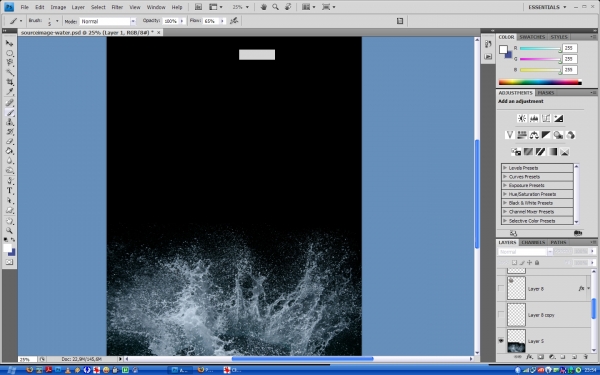Expand Exposure Presets
The height and width of the screenshot is (375, 600).
coord(505,185)
